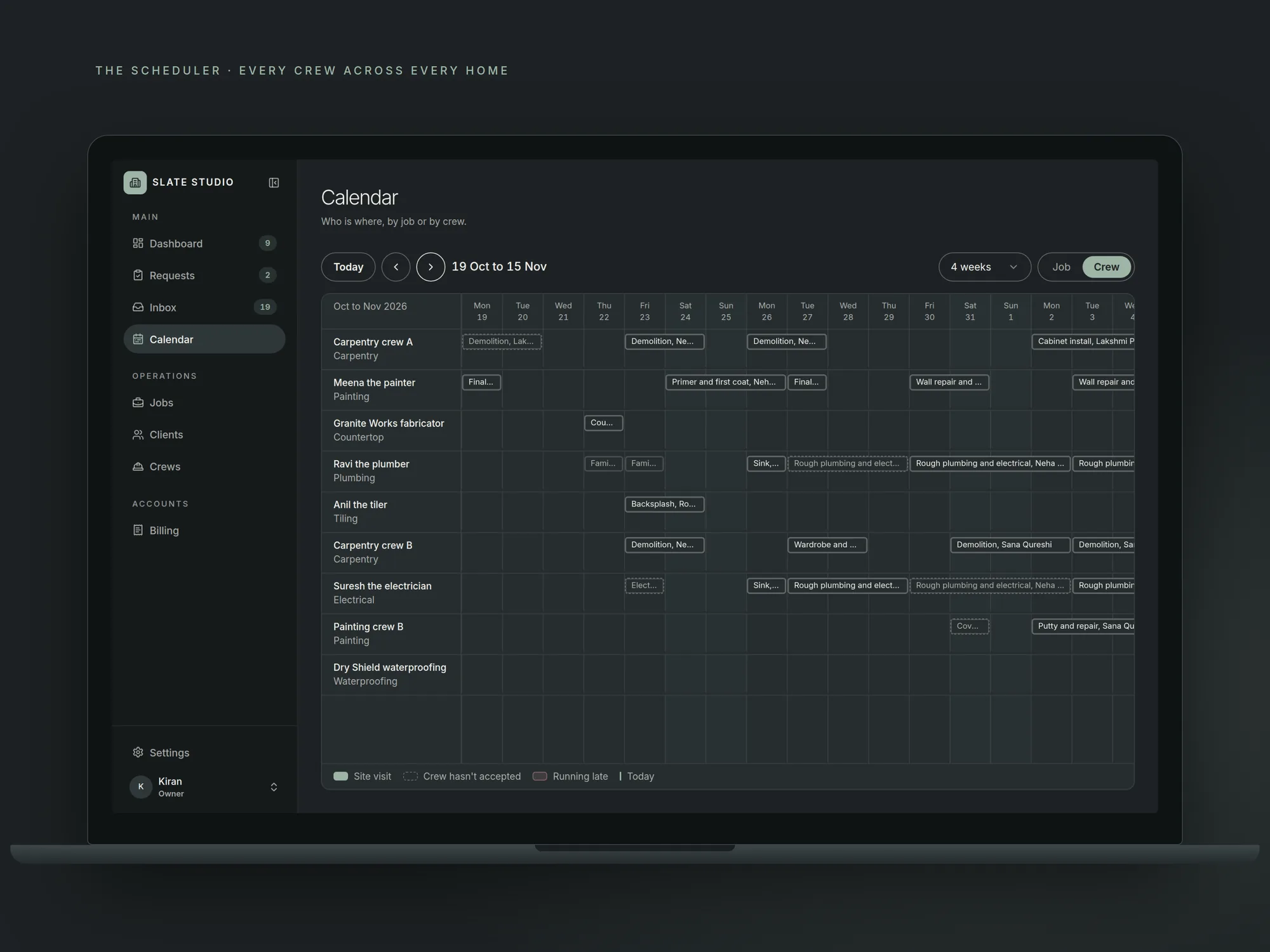Open Wardrobe event for Carpentry crew B
This screenshot has width=1270, height=952.
[x=827, y=545]
